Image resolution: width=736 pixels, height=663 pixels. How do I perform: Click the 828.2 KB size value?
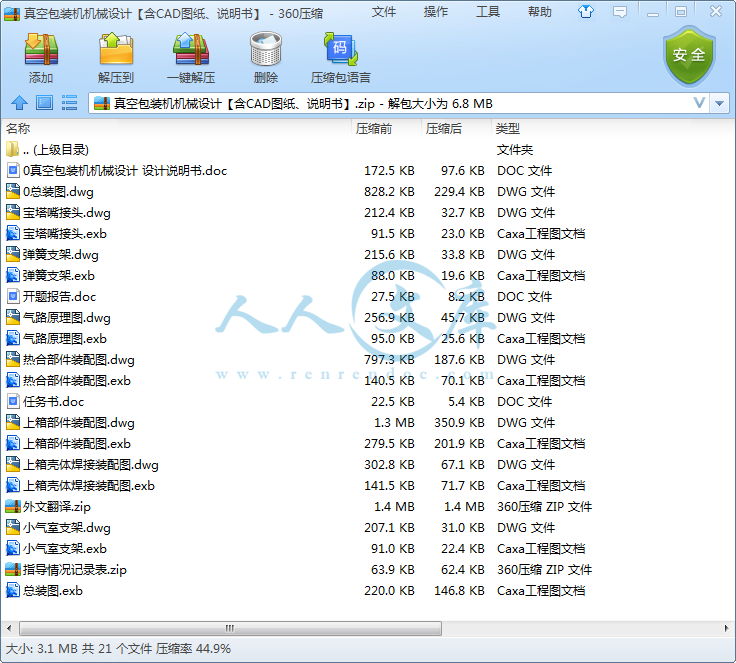389,192
